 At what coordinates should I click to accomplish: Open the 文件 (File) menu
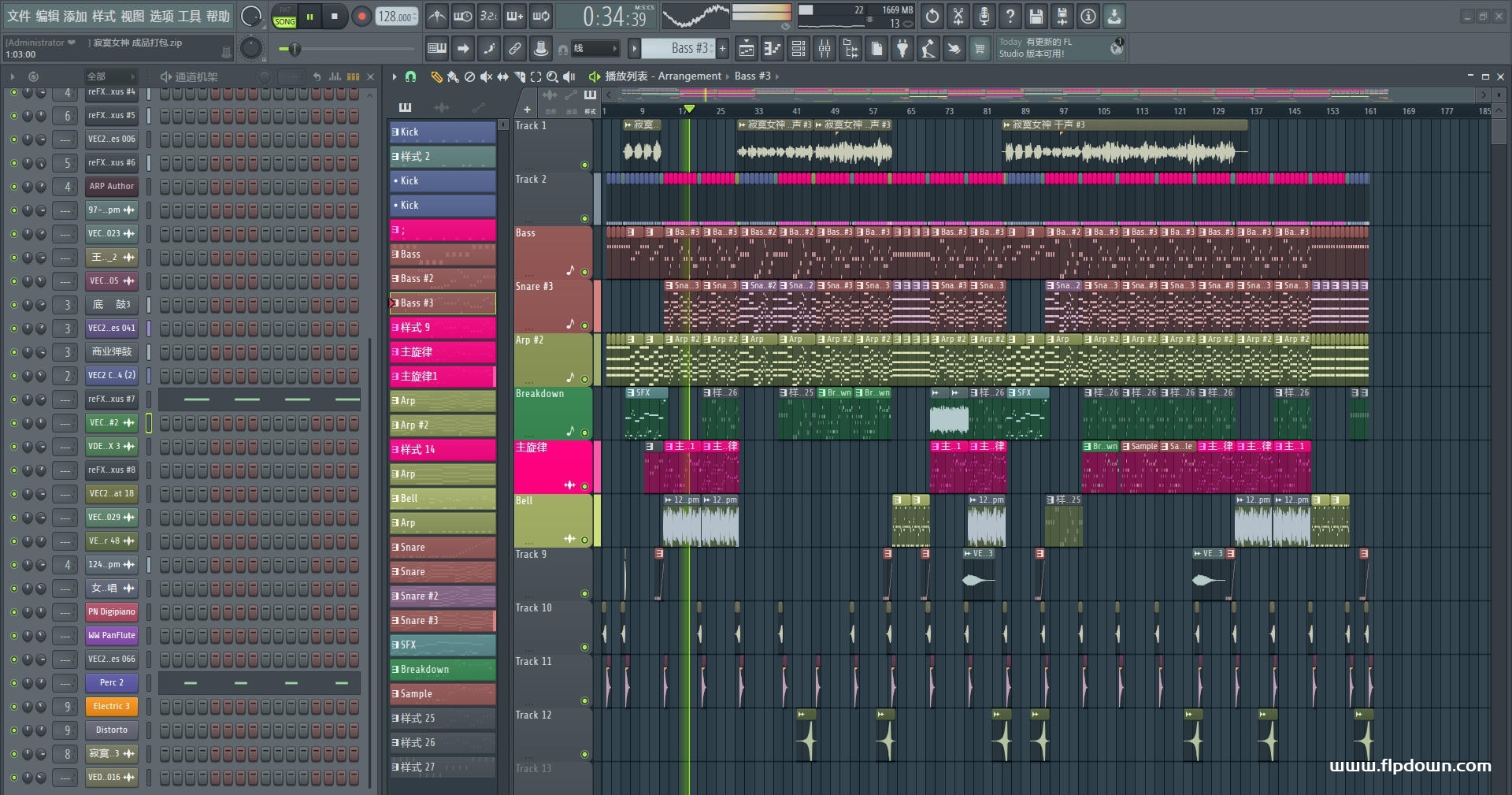click(19, 16)
